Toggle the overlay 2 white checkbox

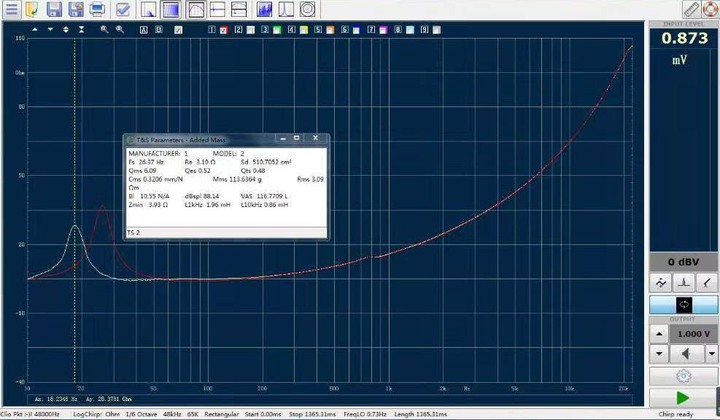coord(250,30)
